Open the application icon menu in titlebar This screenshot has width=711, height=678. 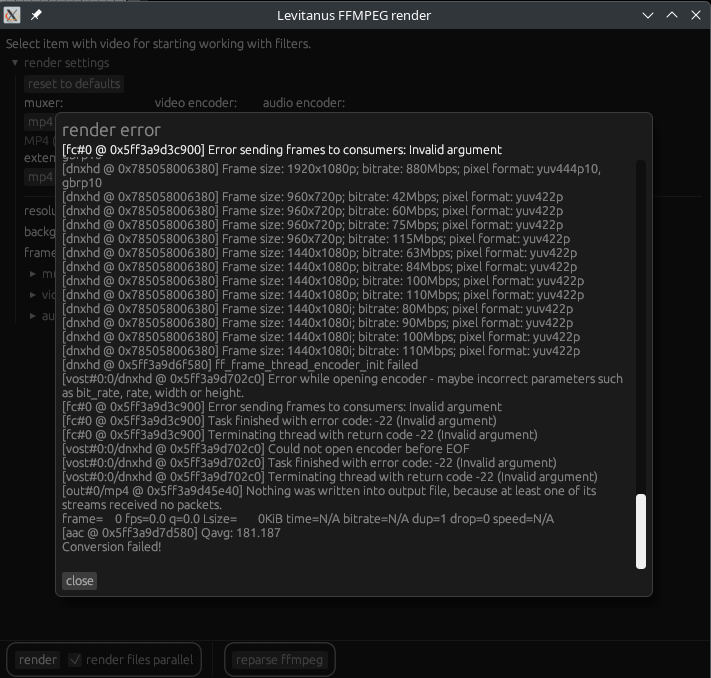(x=12, y=15)
